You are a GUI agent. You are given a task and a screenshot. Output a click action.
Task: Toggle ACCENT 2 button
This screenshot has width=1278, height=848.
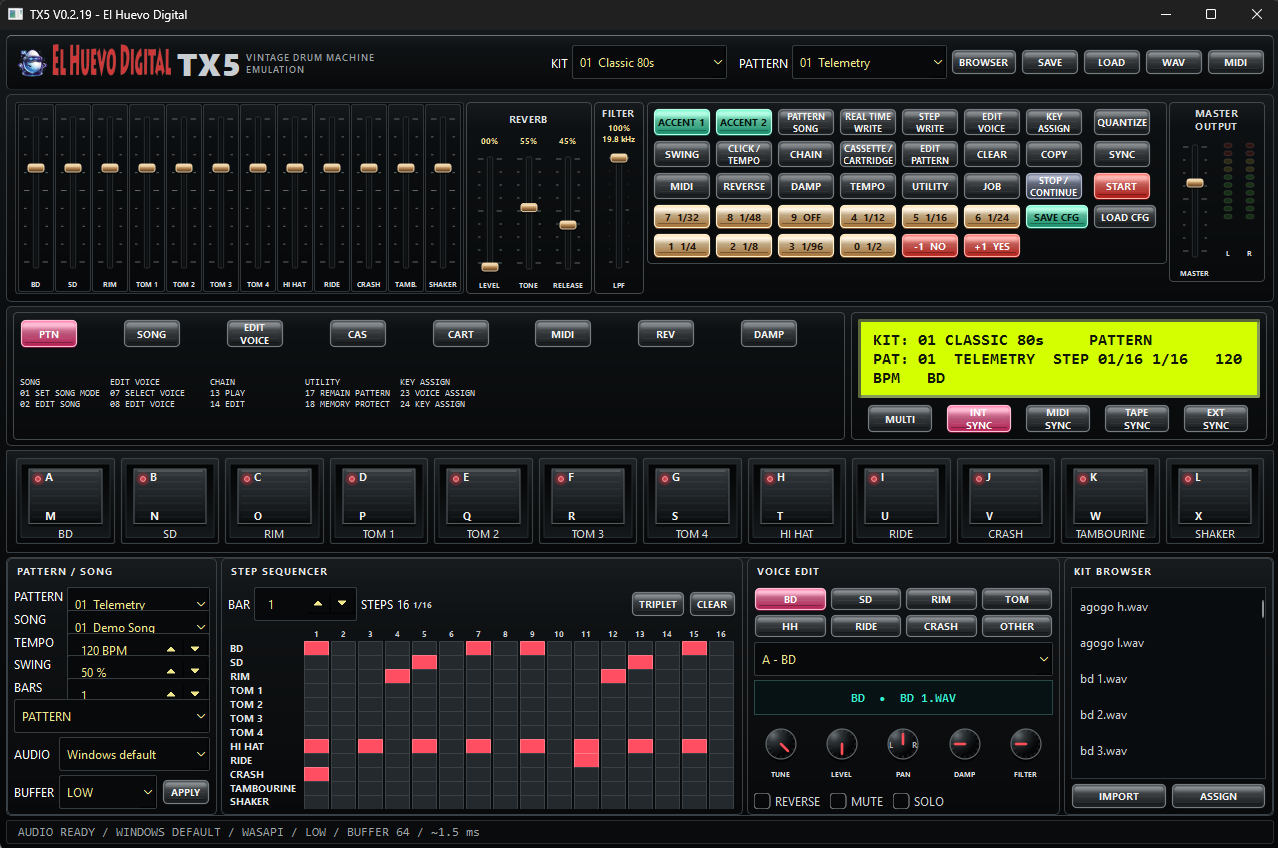pos(744,122)
